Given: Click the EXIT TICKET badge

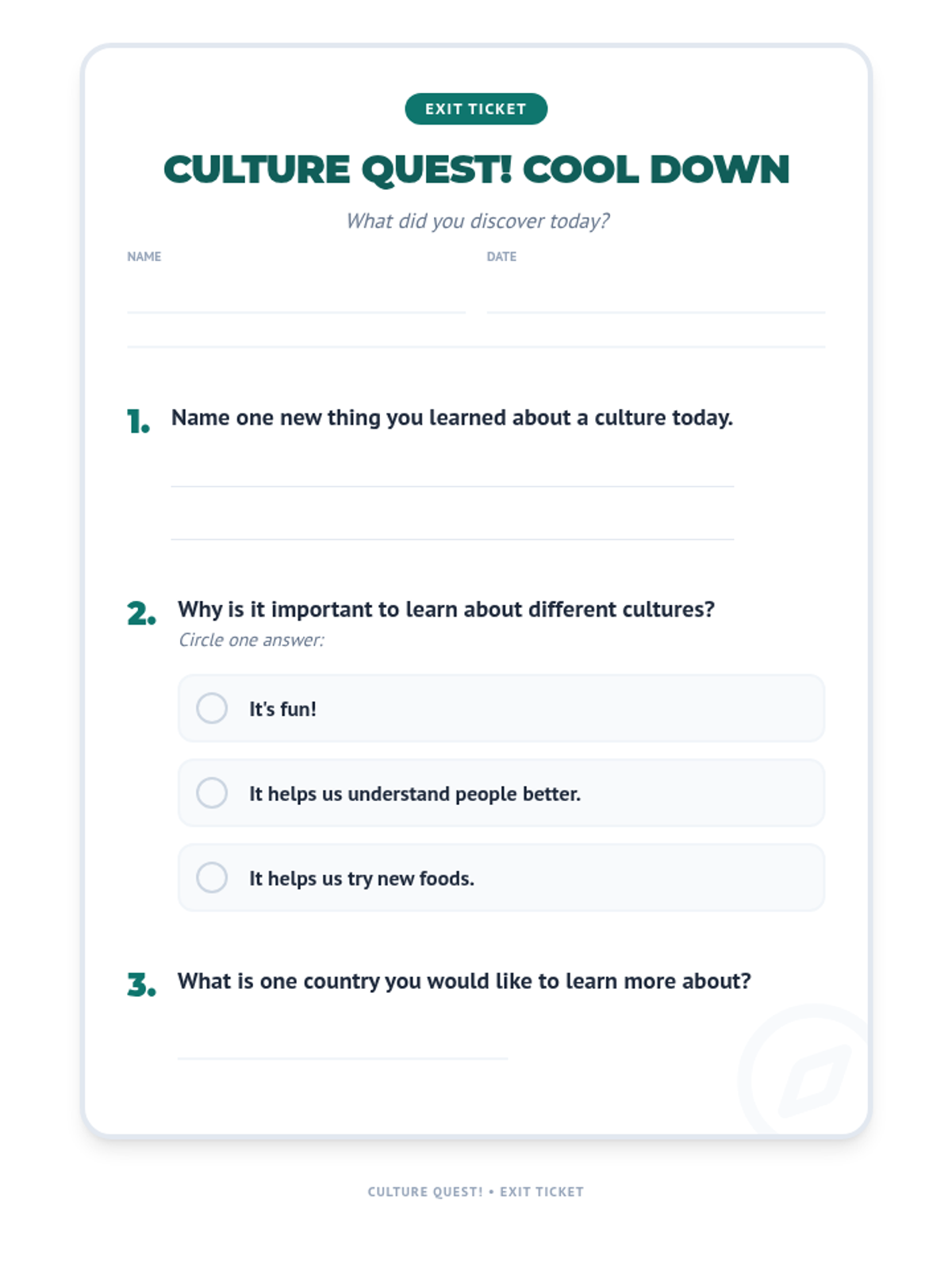Looking at the screenshot, I should [x=476, y=109].
